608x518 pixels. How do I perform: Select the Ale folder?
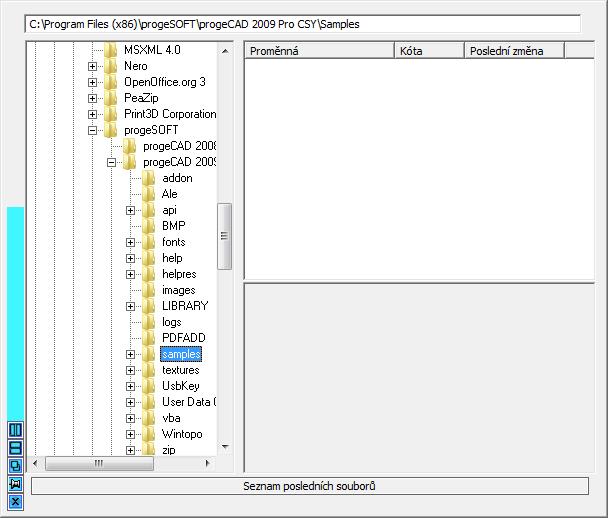[169, 194]
